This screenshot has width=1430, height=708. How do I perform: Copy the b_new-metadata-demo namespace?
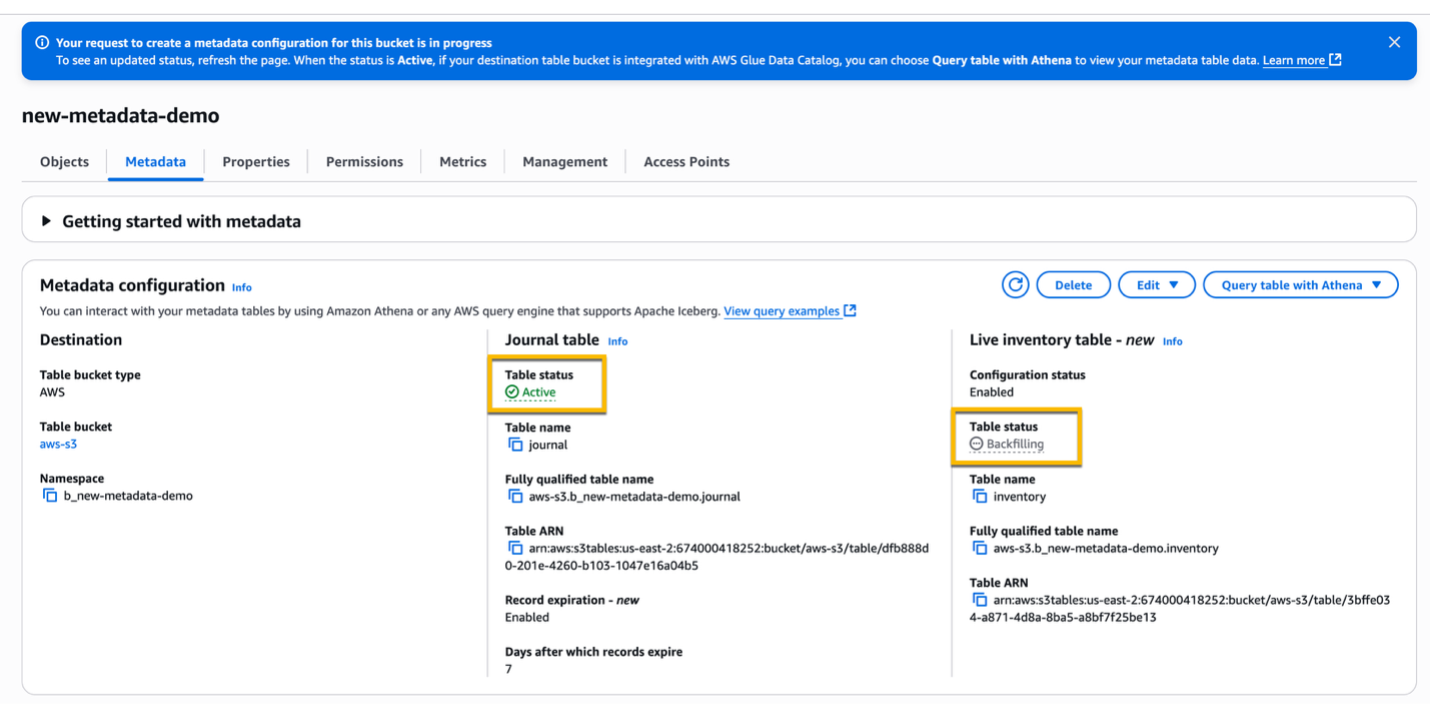click(x=50, y=495)
